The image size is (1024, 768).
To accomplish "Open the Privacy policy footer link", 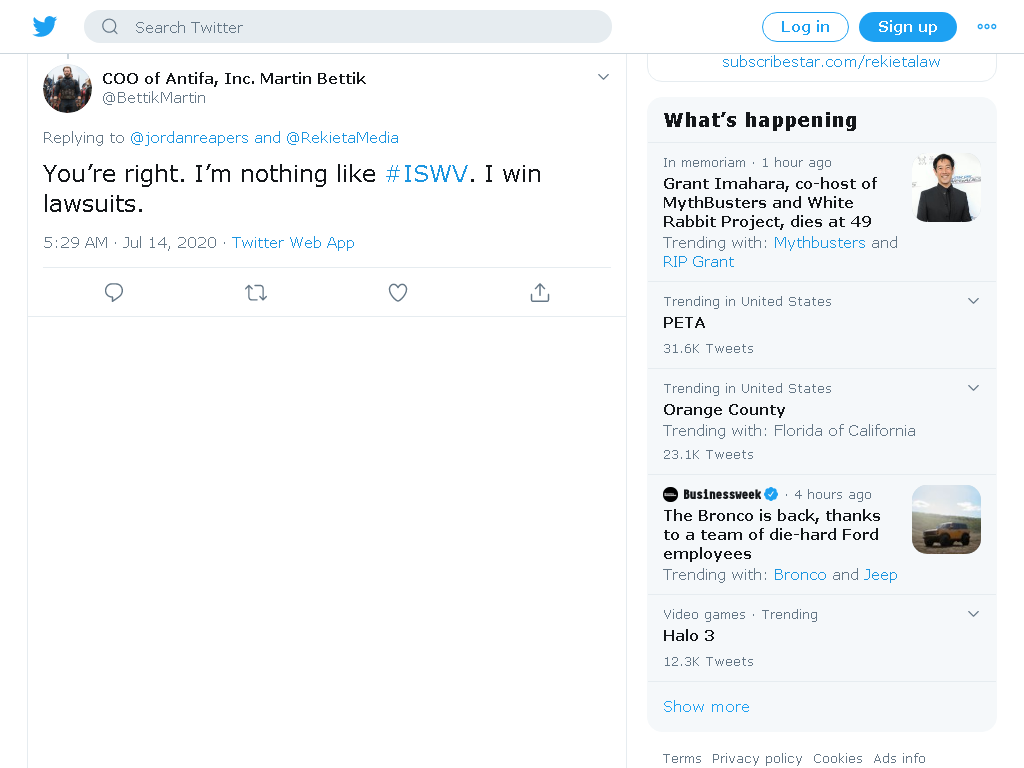I will tap(757, 758).
